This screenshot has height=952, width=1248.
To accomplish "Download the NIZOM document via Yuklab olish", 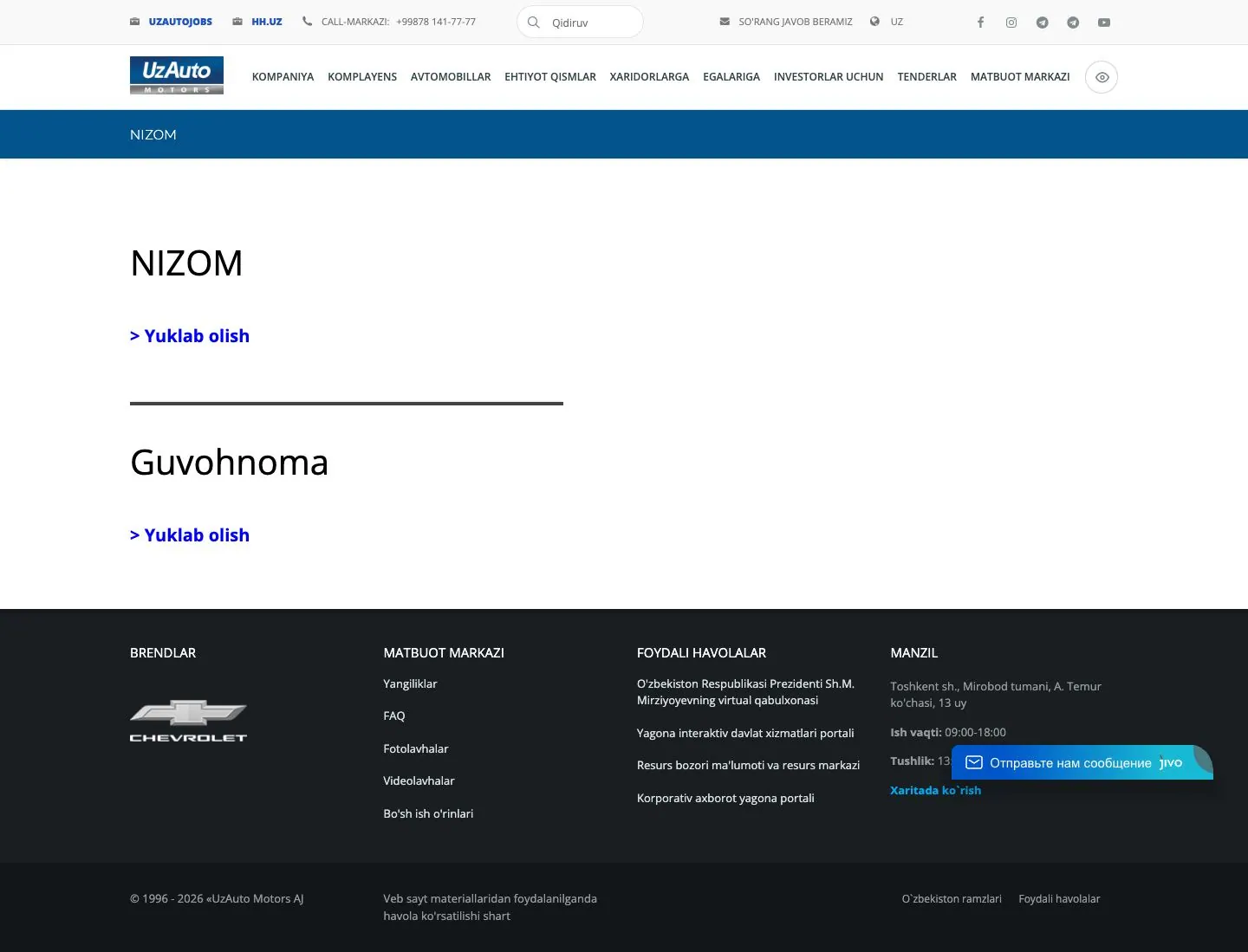I will pos(190,336).
